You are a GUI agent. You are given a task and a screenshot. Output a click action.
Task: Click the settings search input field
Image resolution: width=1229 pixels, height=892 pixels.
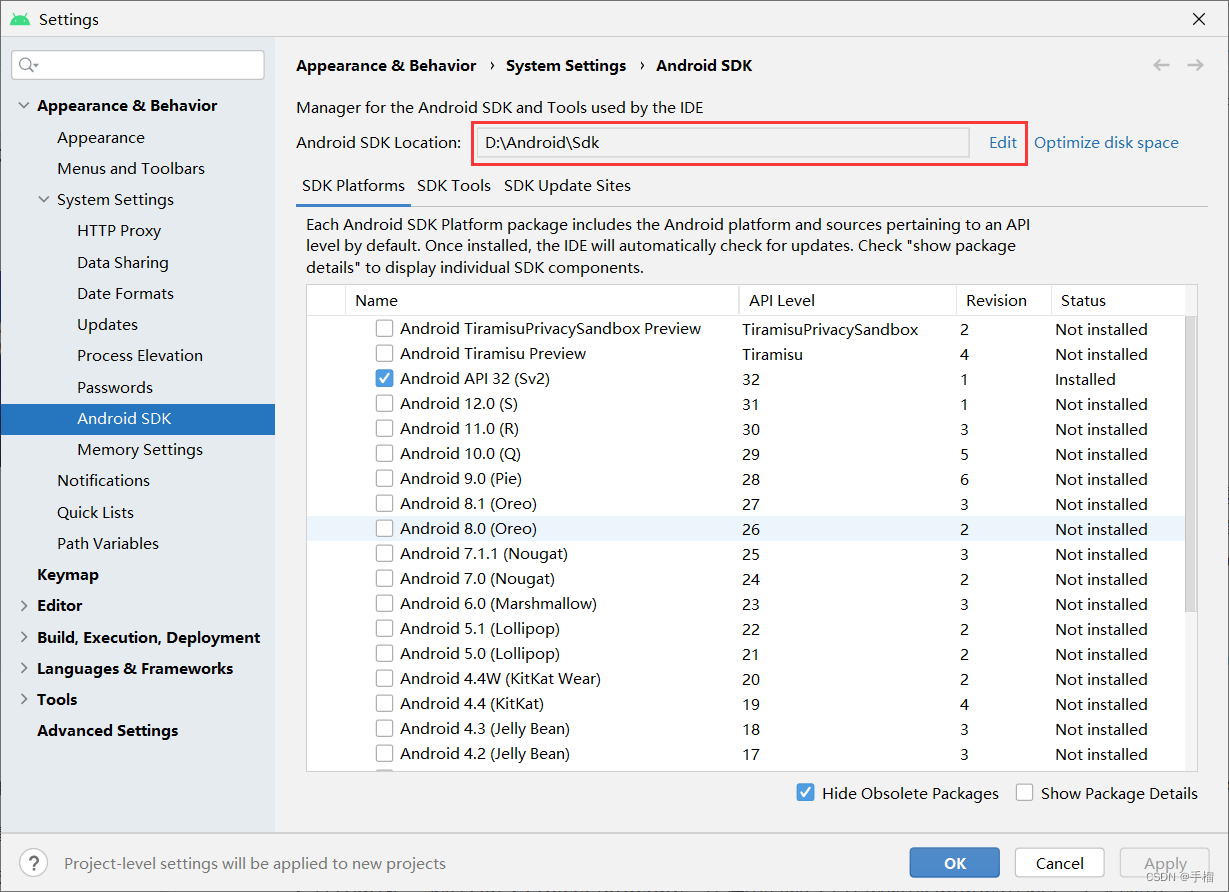pyautogui.click(x=138, y=65)
